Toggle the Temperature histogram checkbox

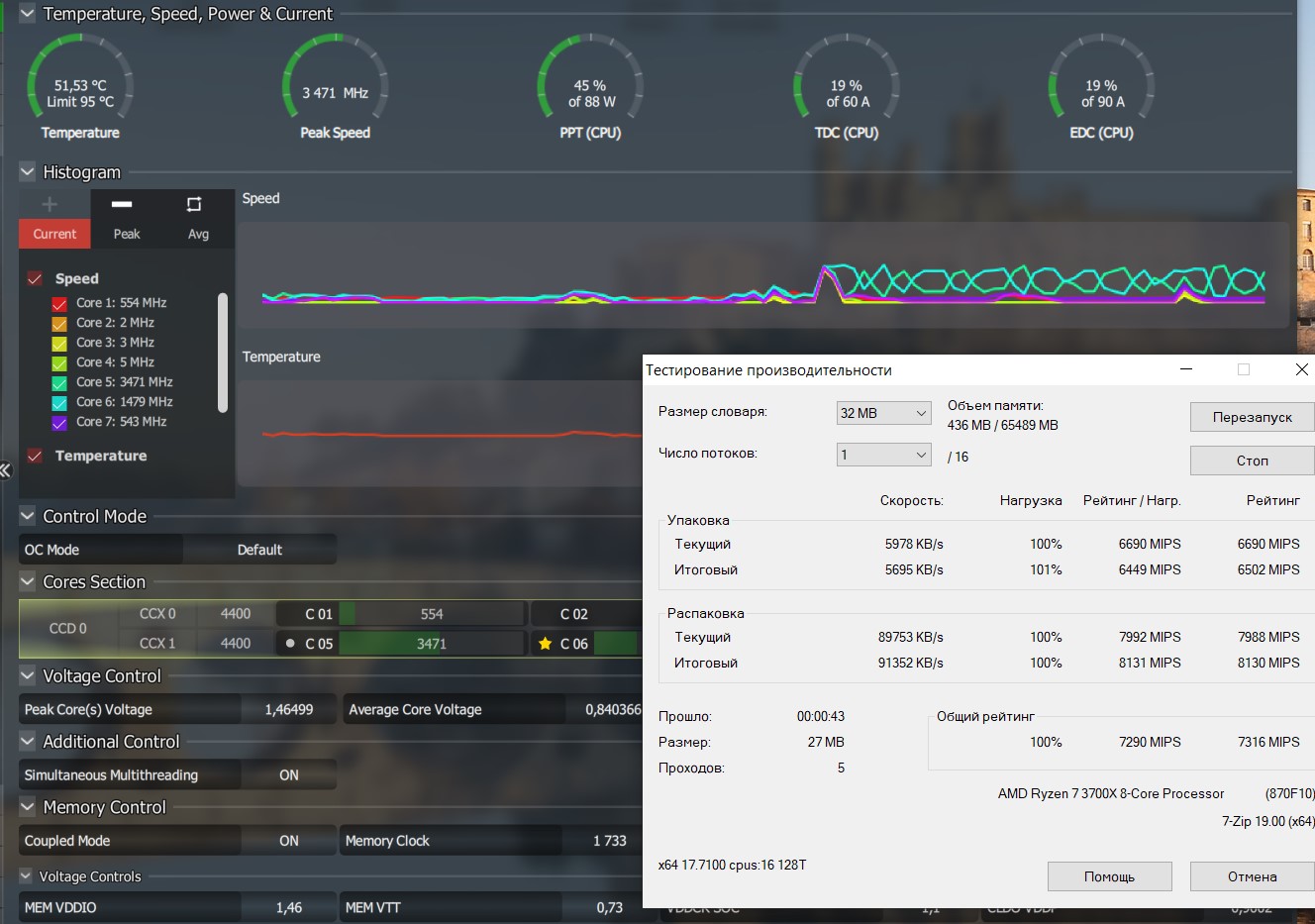(x=35, y=457)
